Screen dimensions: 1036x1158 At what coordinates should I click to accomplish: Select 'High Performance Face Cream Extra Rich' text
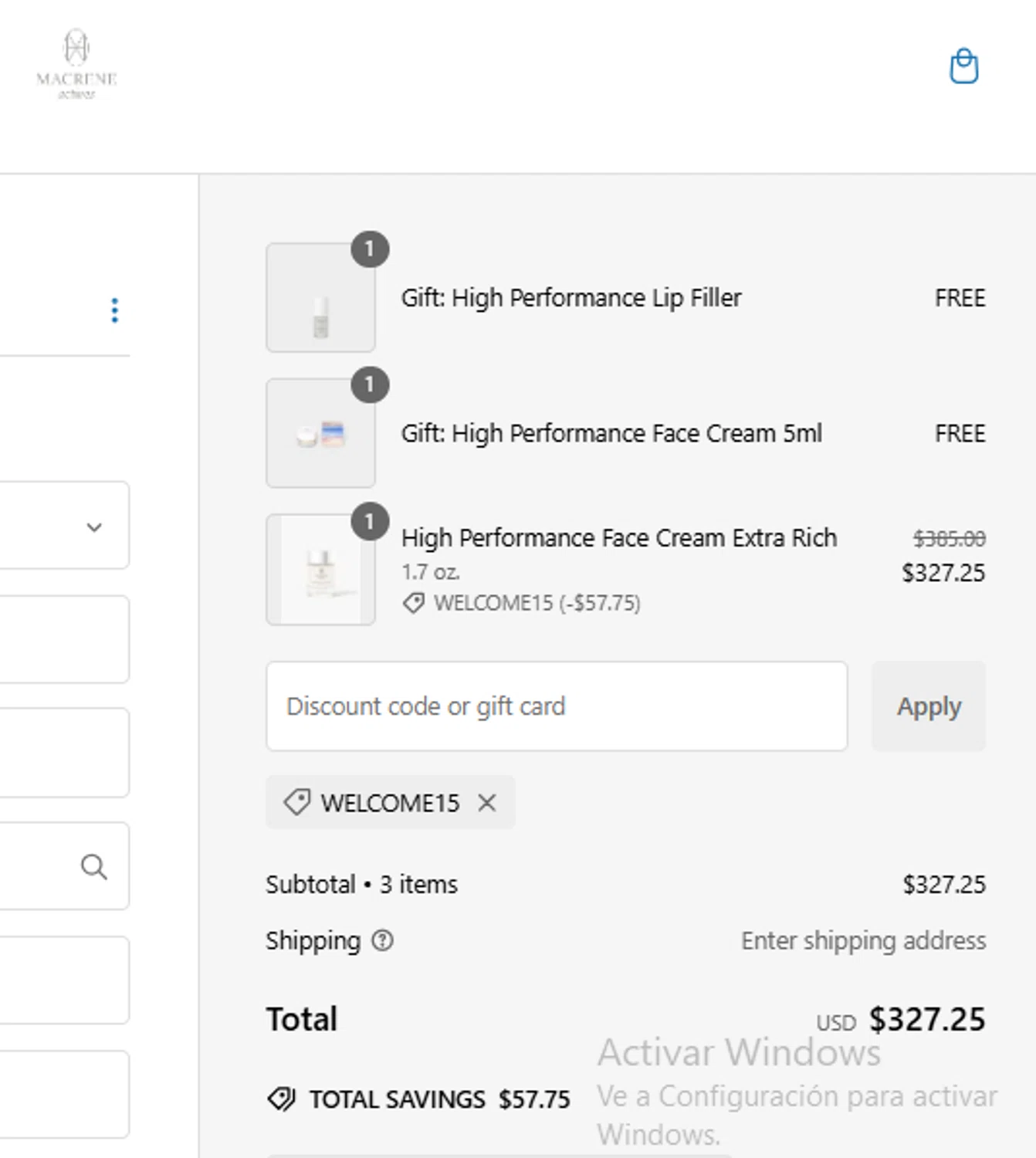pyautogui.click(x=619, y=537)
